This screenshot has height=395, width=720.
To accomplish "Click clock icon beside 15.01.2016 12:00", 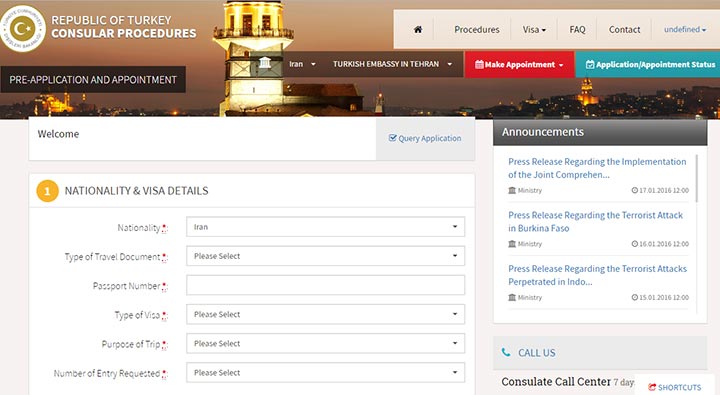I will [x=635, y=297].
